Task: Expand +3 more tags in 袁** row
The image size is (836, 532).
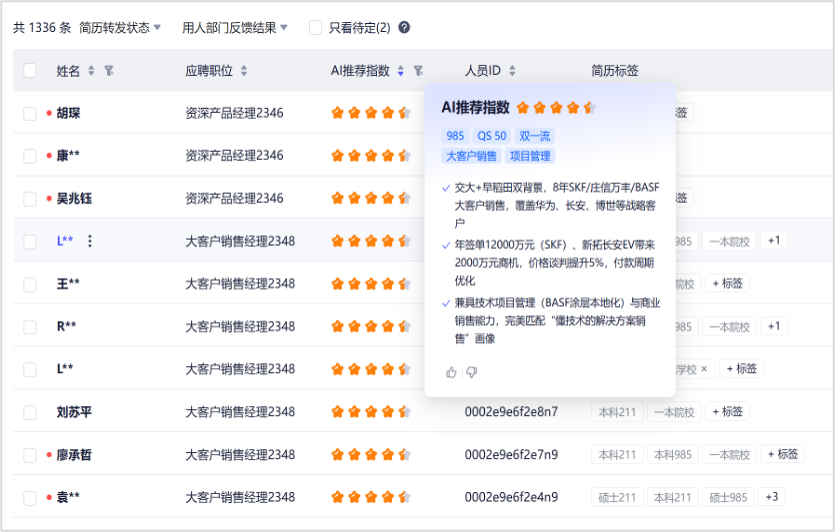Action: pos(771,497)
